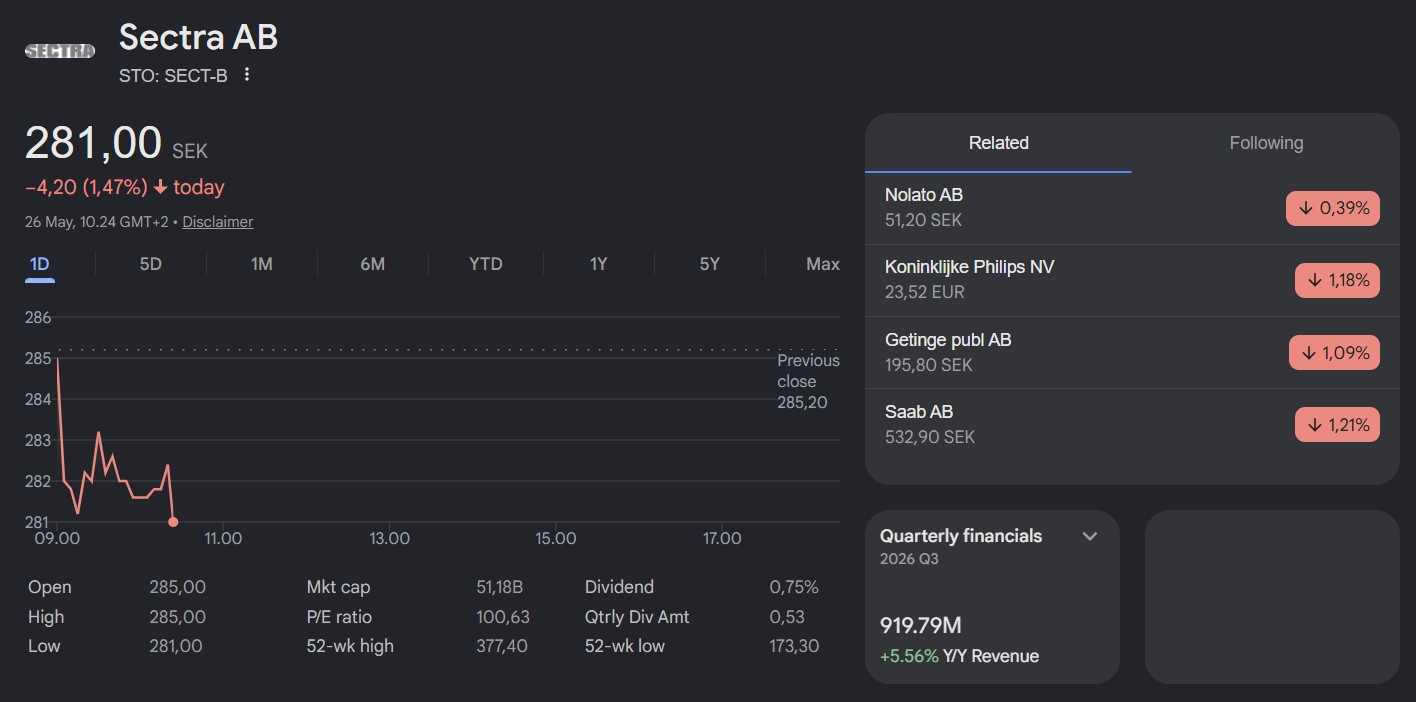The width and height of the screenshot is (1416, 702).
Task: Click the Saab price 532,90 SEK
Action: coord(930,437)
